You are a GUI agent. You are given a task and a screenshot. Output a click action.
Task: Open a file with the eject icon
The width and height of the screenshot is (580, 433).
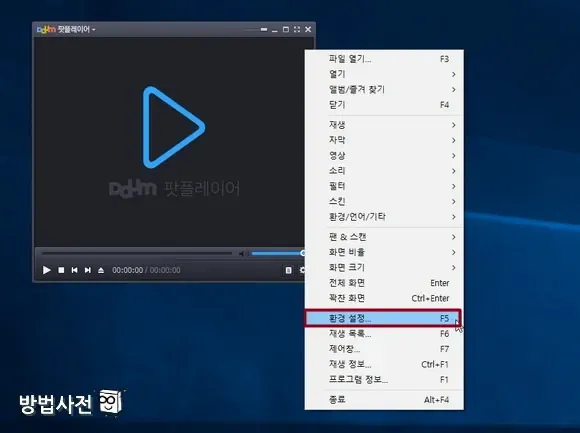101,270
